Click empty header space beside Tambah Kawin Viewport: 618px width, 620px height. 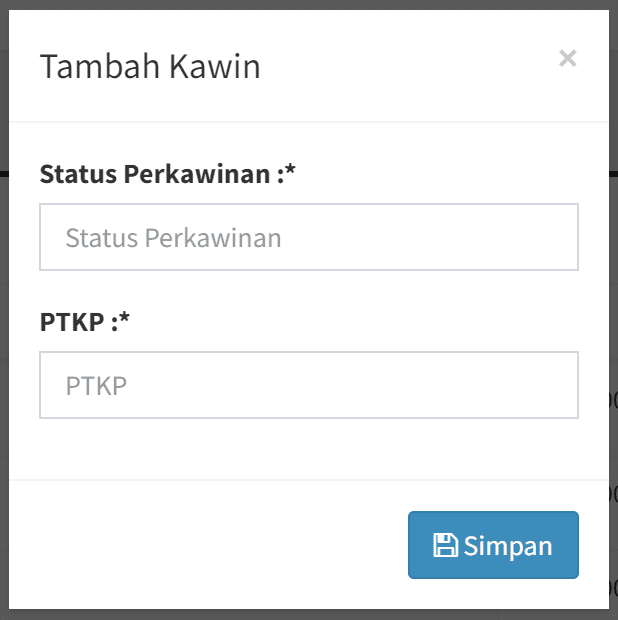[400, 67]
